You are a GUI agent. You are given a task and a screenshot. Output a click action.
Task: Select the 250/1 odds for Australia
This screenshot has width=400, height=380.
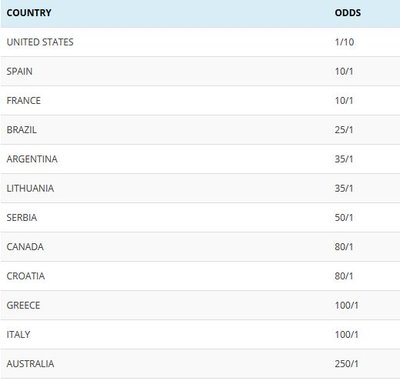point(347,364)
